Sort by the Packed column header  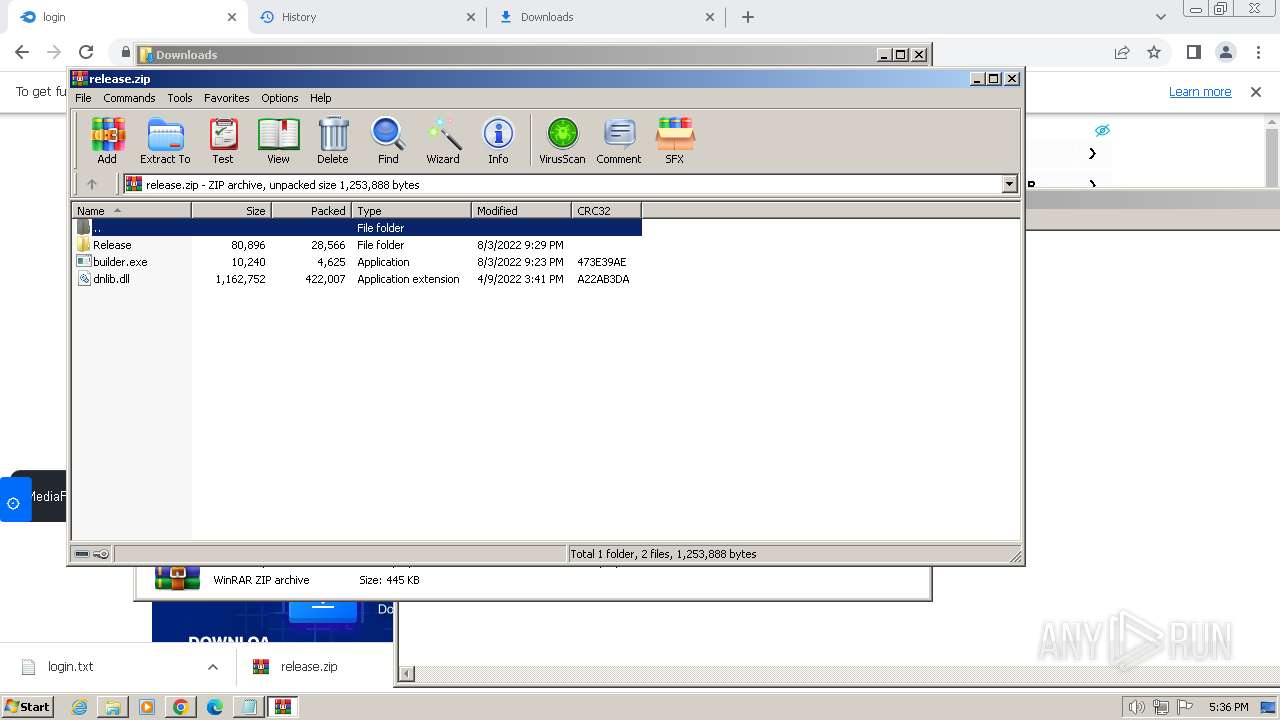(311, 210)
